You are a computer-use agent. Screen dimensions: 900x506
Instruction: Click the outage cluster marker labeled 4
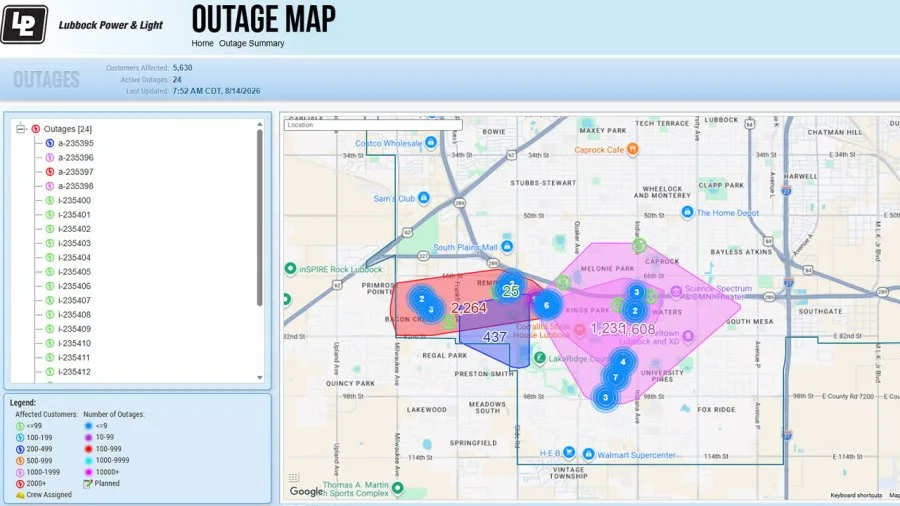(x=623, y=362)
